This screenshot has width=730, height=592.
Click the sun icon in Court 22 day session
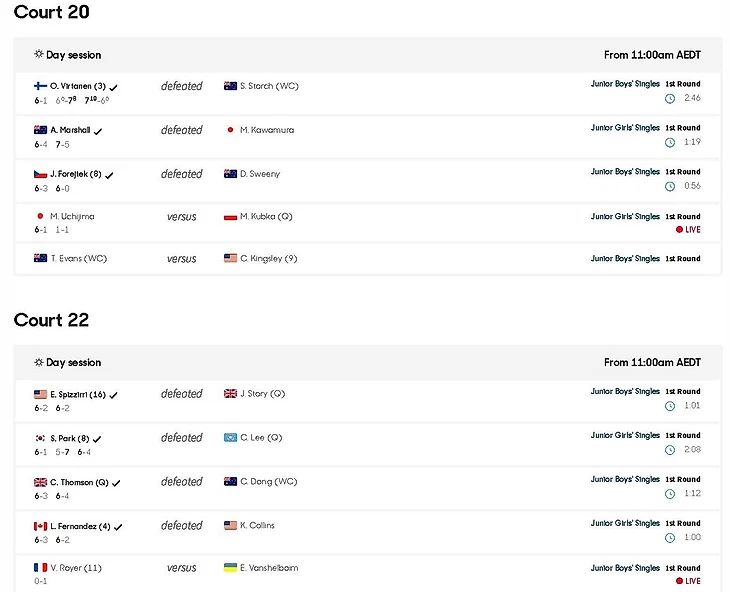tap(39, 363)
